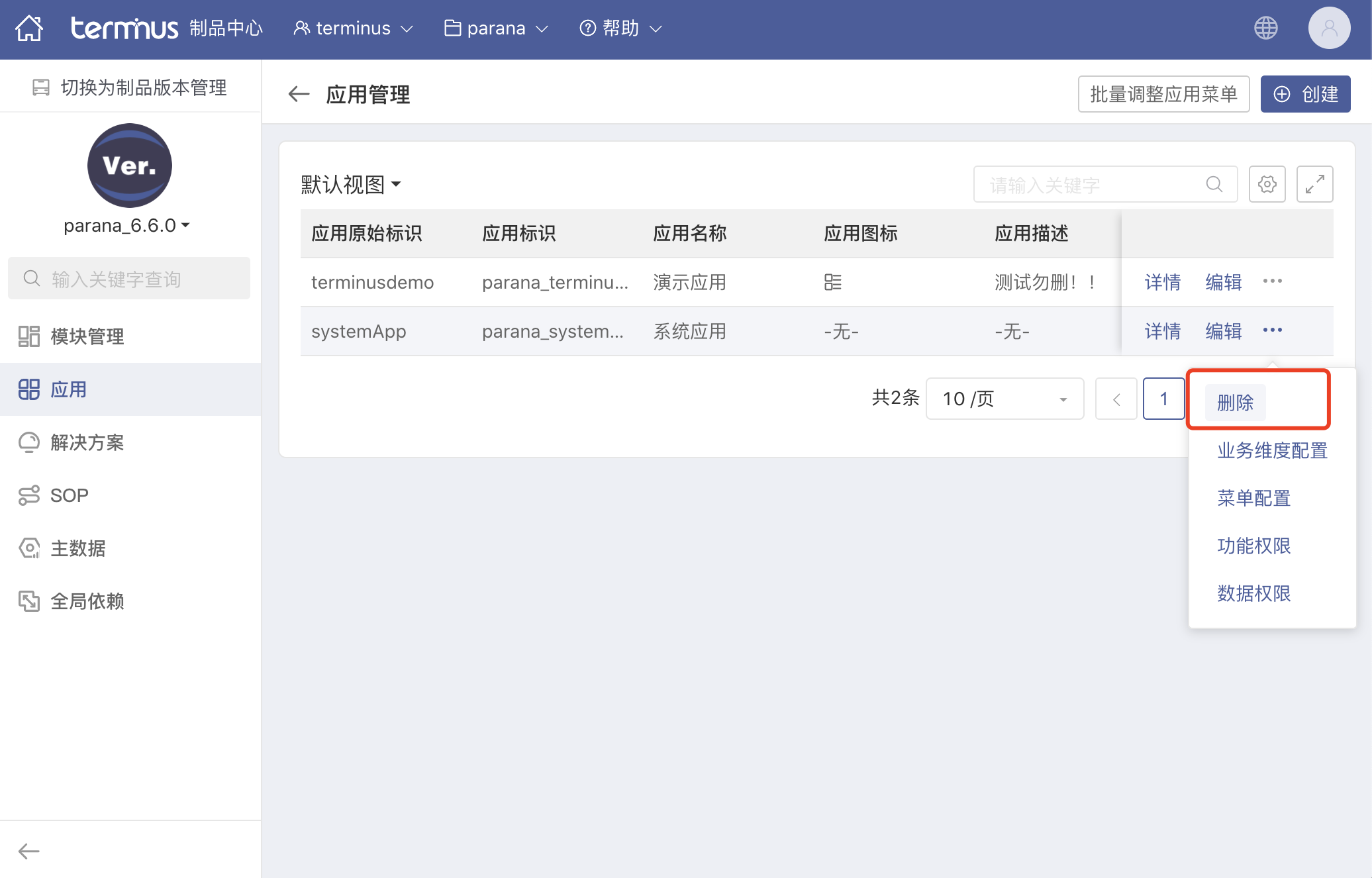Screen dimensions: 1372x878
Task: Click the terminusdemo cell
Action: [x=373, y=283]
